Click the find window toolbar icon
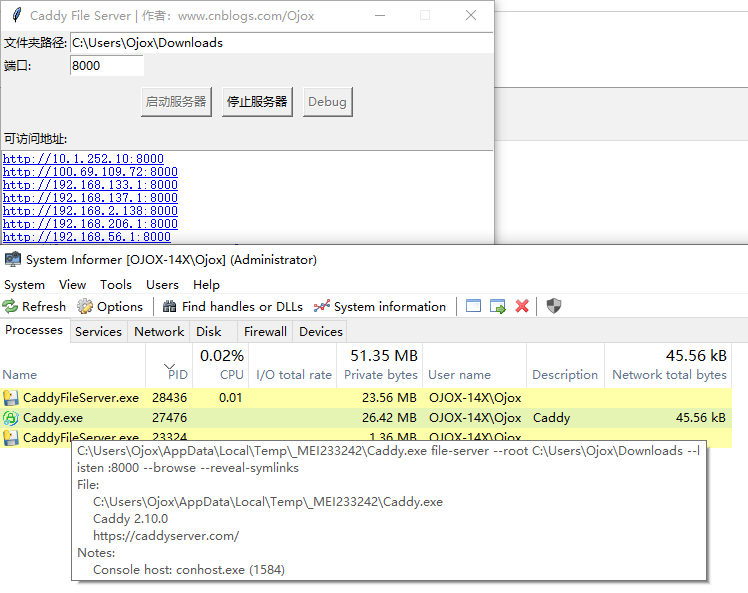 (x=473, y=306)
